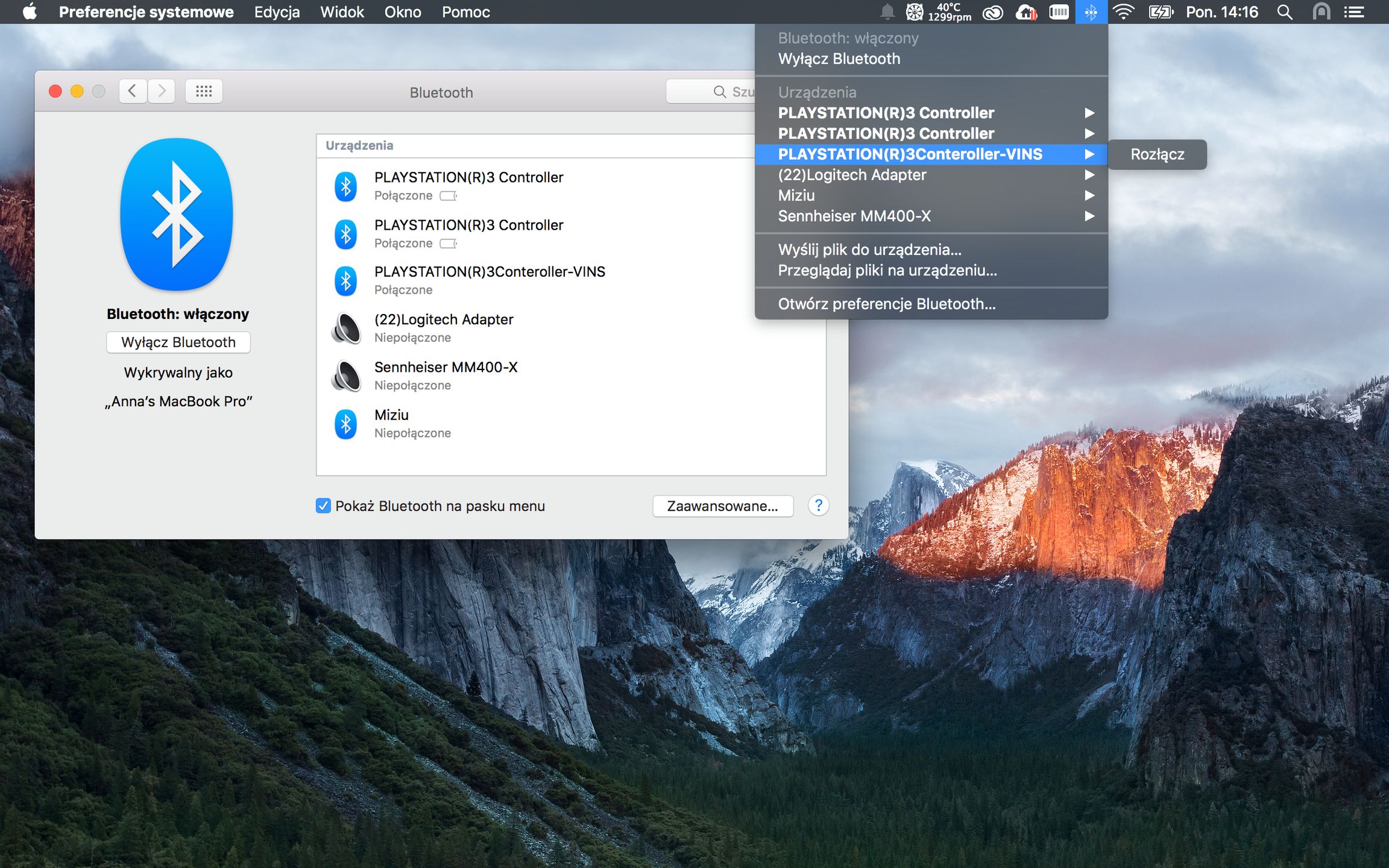Open the Edycja menu
Viewport: 1389px width, 868px height.
pyautogui.click(x=277, y=12)
